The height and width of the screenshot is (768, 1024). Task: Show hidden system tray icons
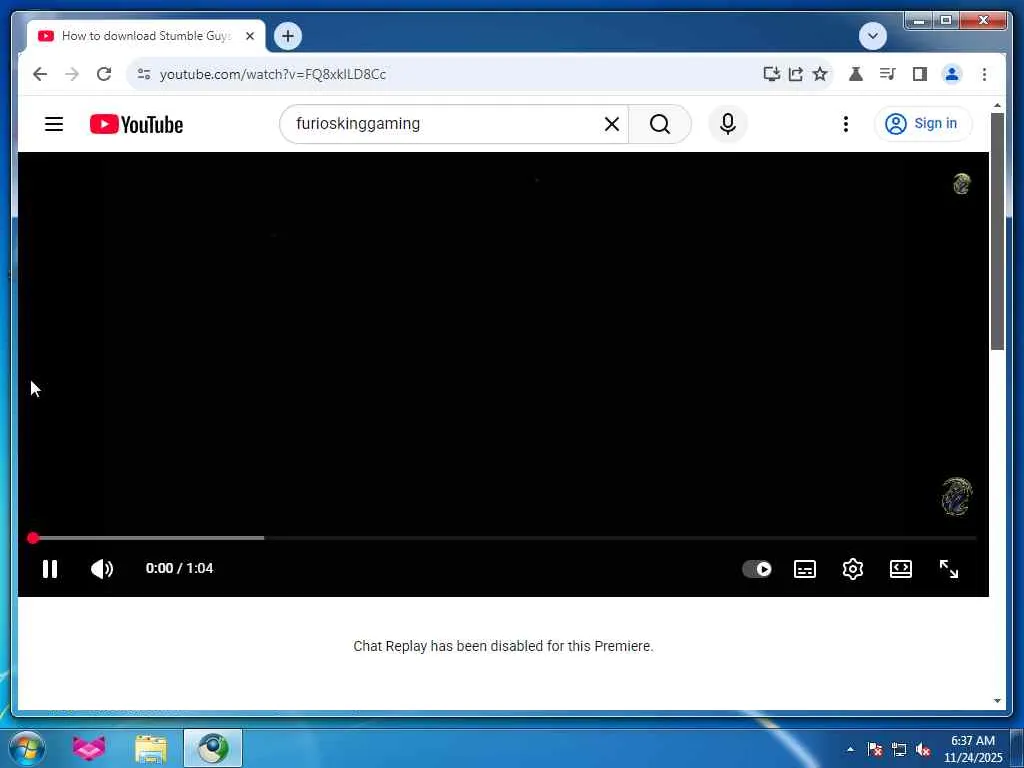click(850, 749)
